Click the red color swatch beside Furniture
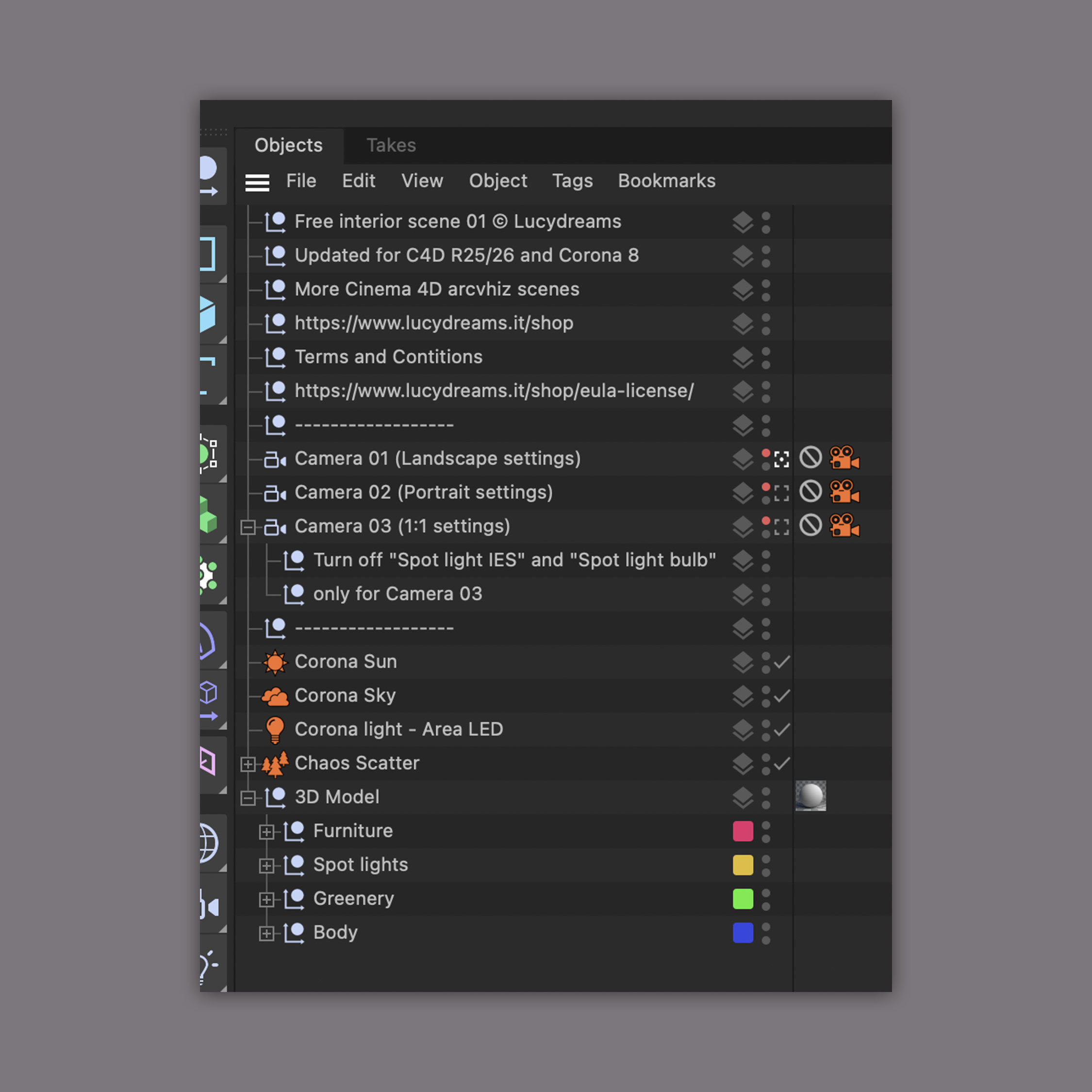Viewport: 1092px width, 1092px height. click(x=743, y=831)
